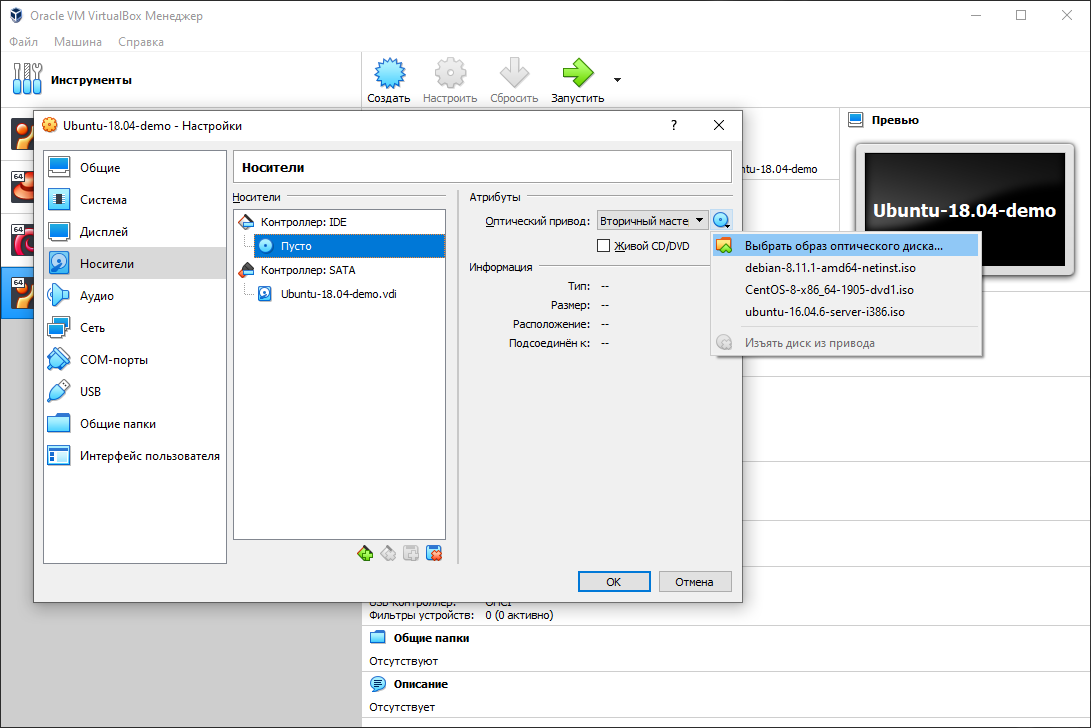
Task: Click Изъять диск из привода menu item
Action: [845, 342]
